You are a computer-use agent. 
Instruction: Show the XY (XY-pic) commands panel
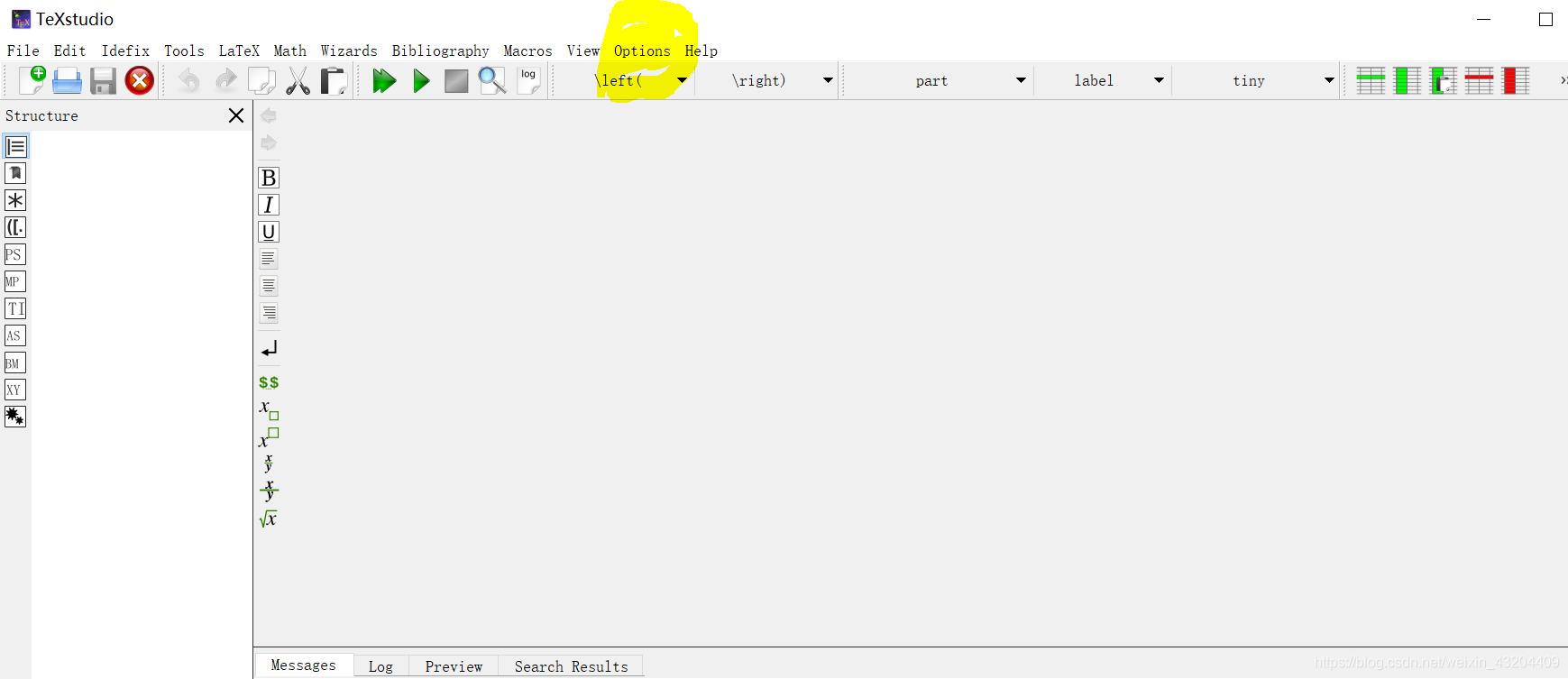click(15, 390)
